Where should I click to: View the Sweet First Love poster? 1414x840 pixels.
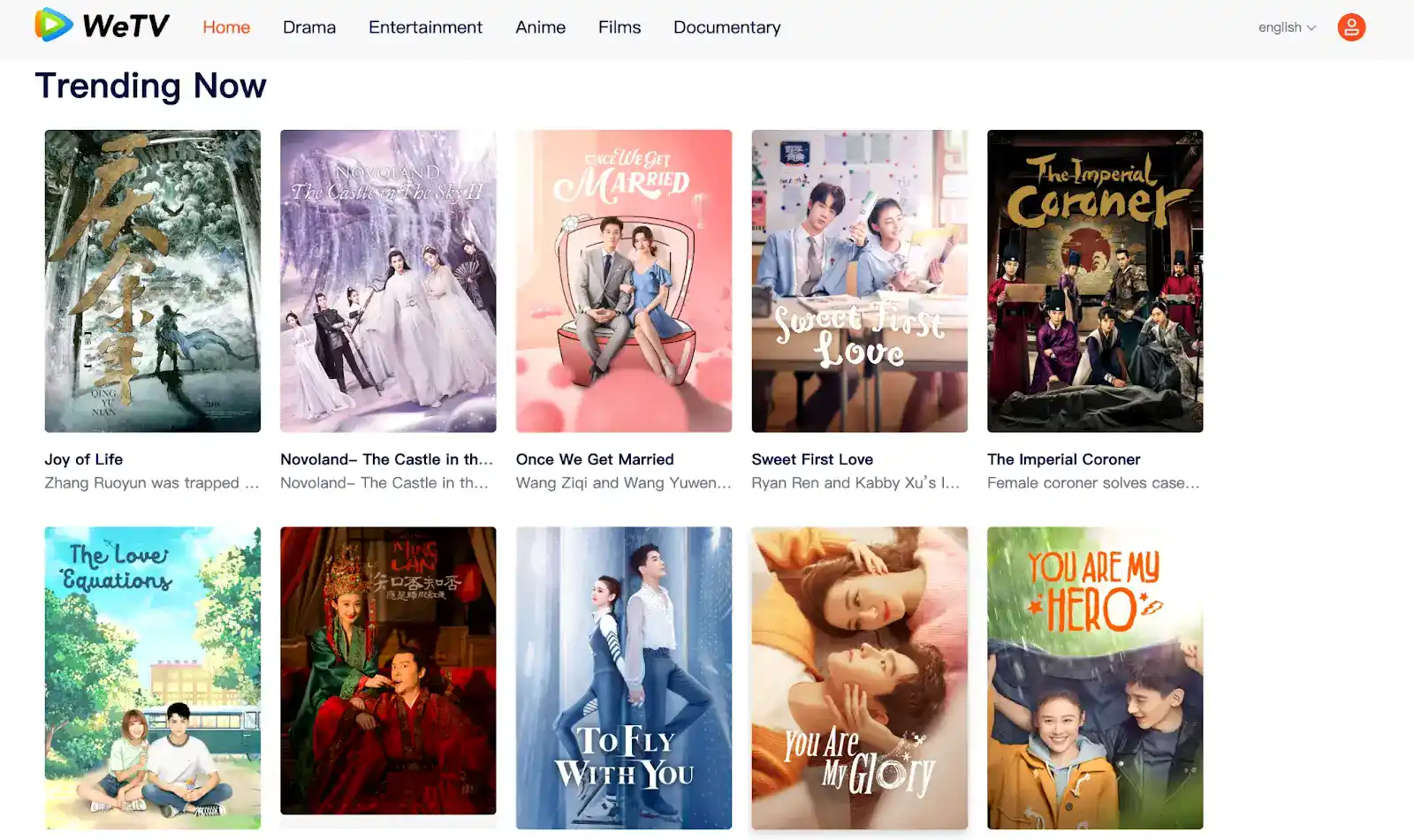[x=860, y=281]
